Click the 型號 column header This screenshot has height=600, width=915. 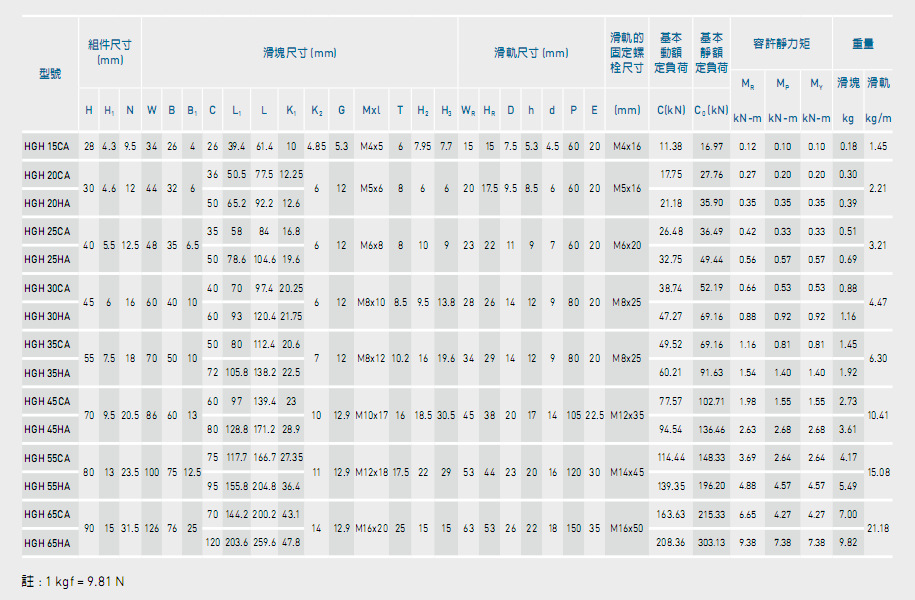pos(49,73)
